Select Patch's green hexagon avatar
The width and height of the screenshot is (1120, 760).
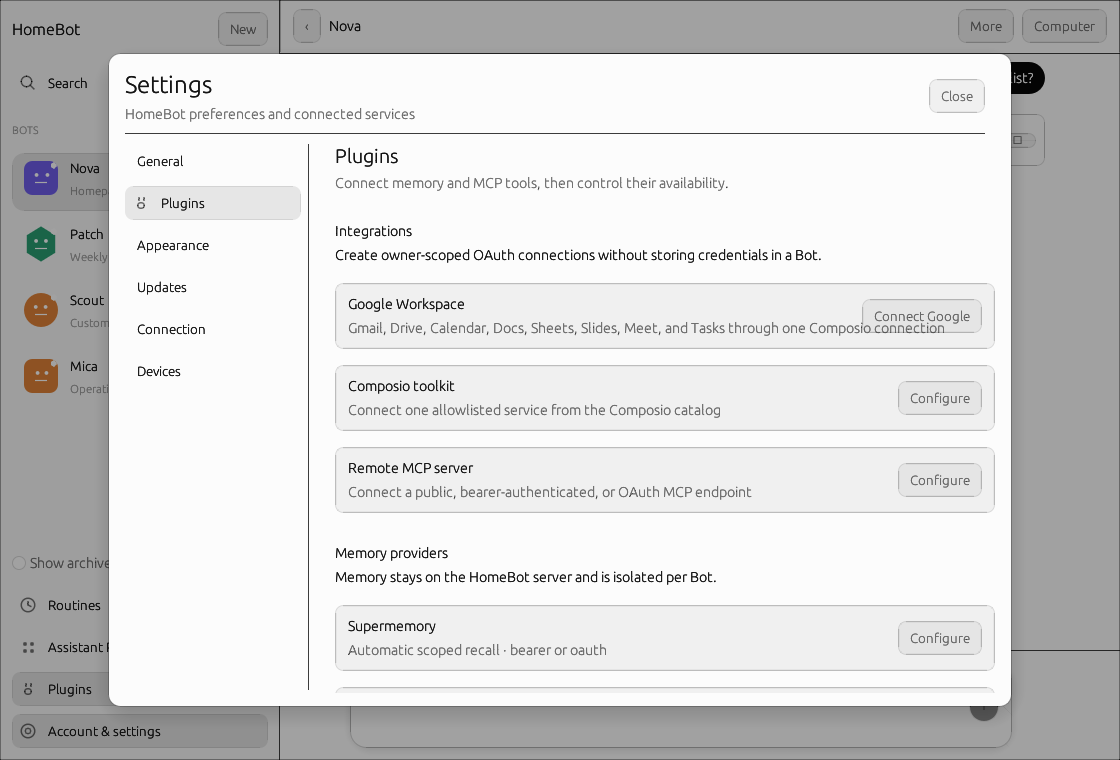[41, 244]
